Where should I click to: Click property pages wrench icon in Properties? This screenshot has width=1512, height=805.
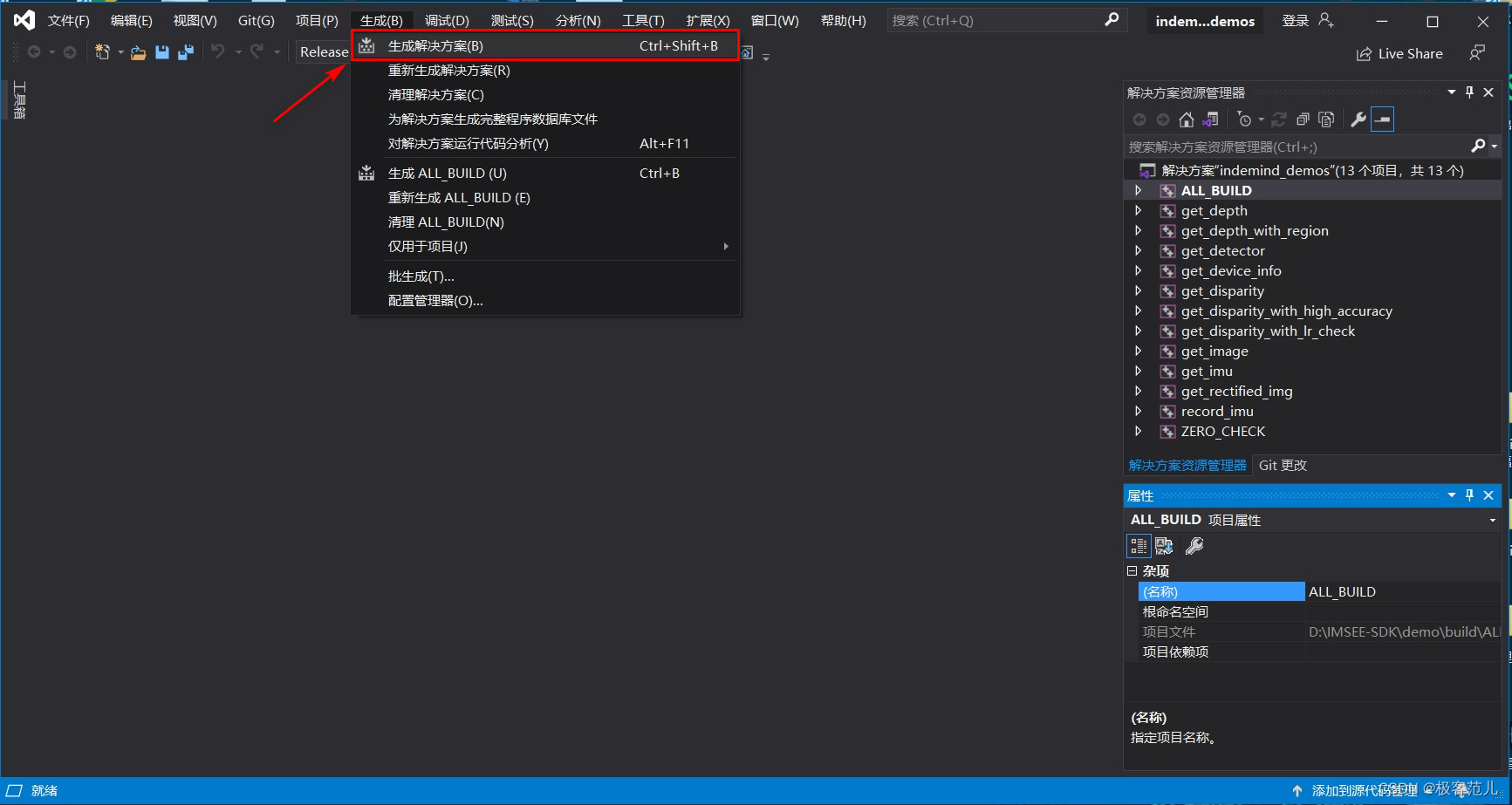1194,546
